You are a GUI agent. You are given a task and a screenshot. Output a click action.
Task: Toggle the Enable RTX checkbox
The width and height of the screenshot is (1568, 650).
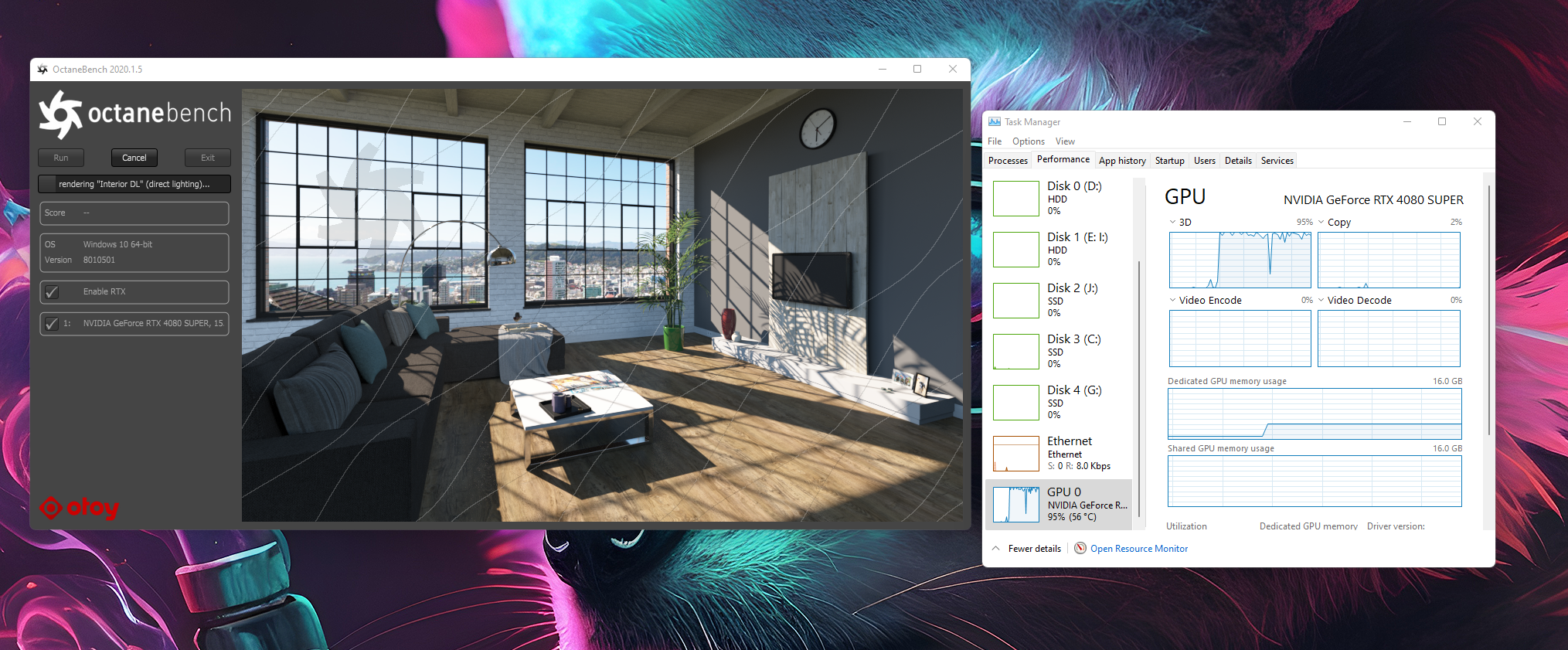point(52,292)
